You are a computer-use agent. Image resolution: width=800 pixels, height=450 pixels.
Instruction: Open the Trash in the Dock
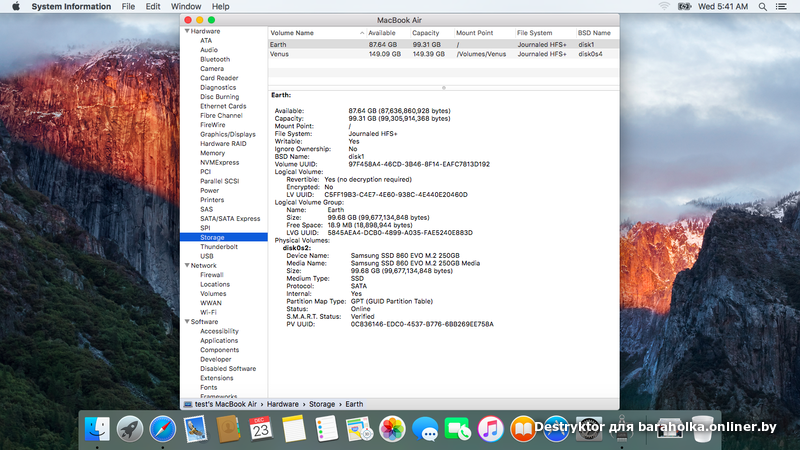(703, 429)
